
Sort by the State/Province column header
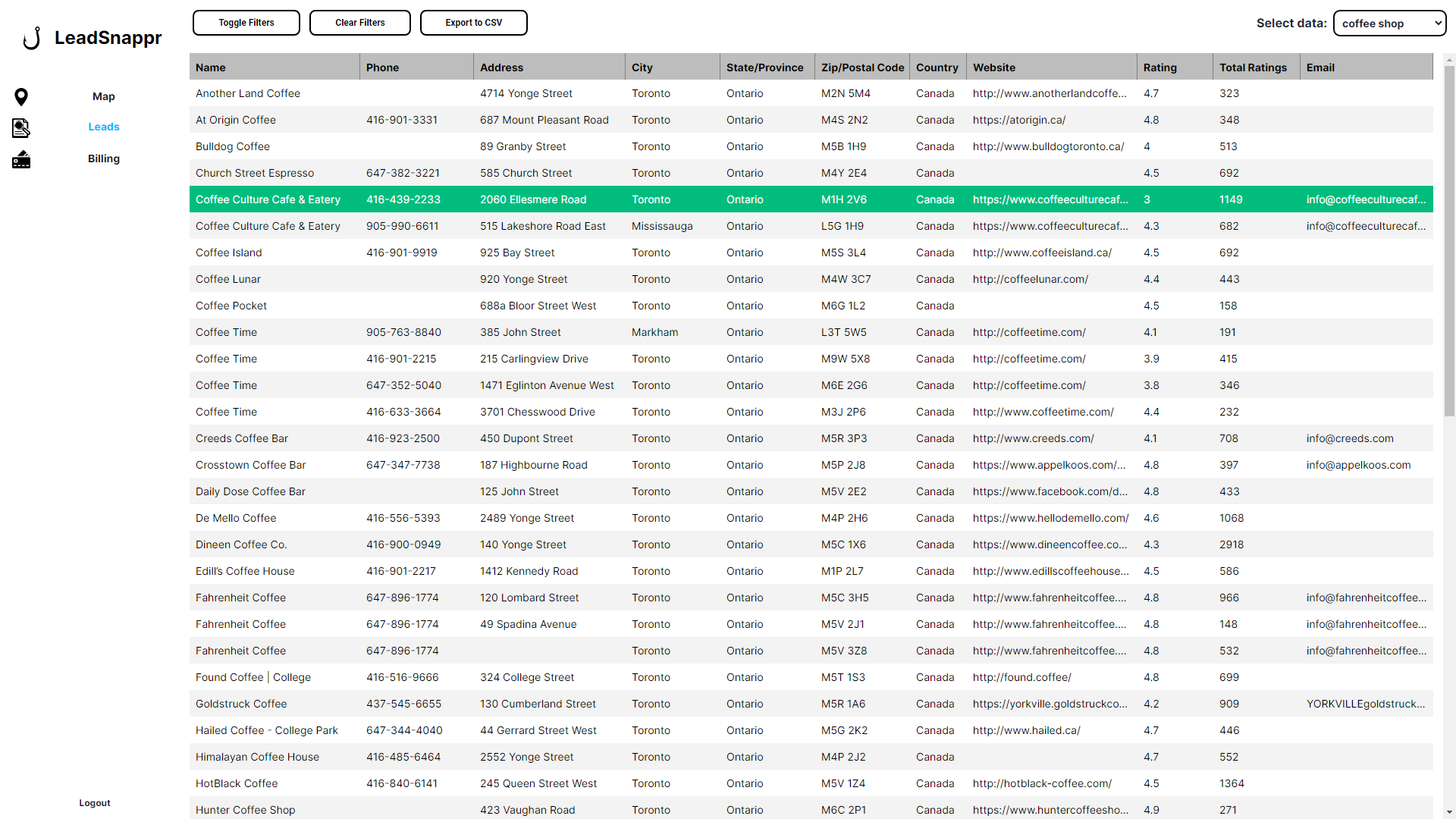pos(767,67)
